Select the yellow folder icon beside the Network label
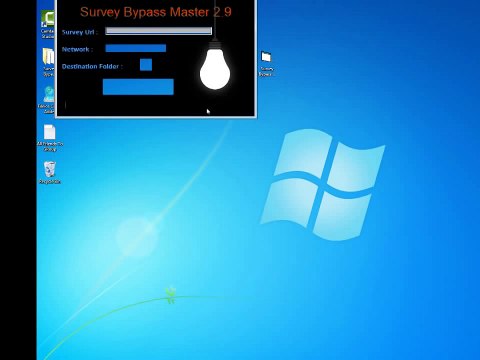The height and width of the screenshot is (360, 480). (x=49, y=62)
